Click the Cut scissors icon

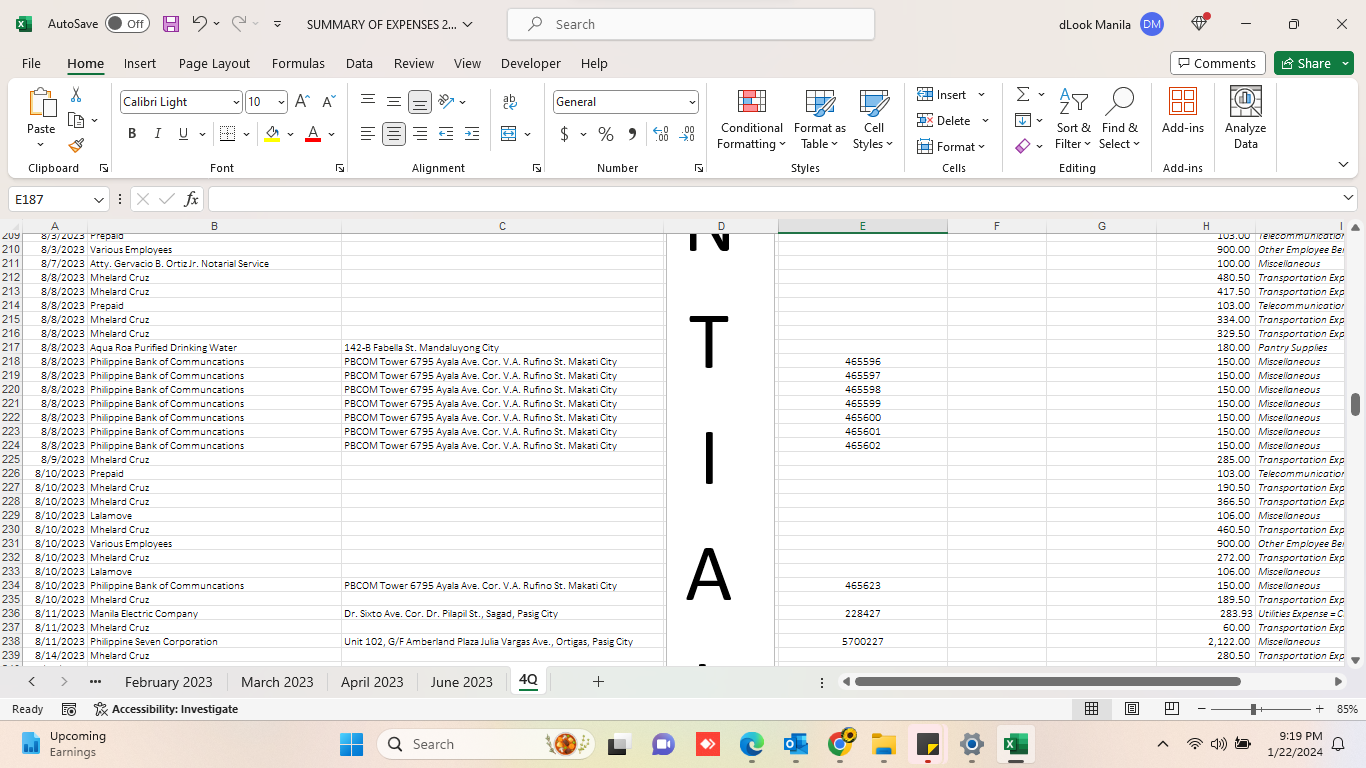coord(75,95)
